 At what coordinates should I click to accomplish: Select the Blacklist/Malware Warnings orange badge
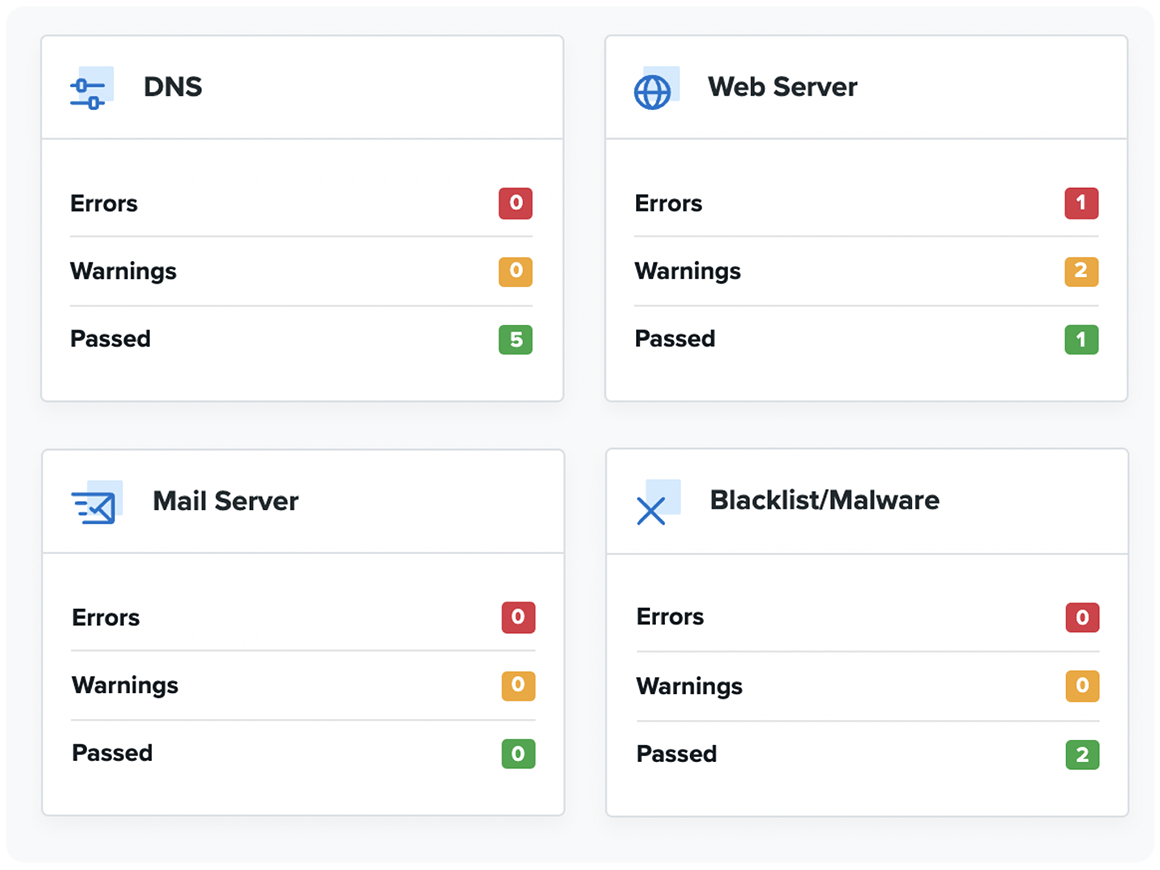click(x=1082, y=686)
